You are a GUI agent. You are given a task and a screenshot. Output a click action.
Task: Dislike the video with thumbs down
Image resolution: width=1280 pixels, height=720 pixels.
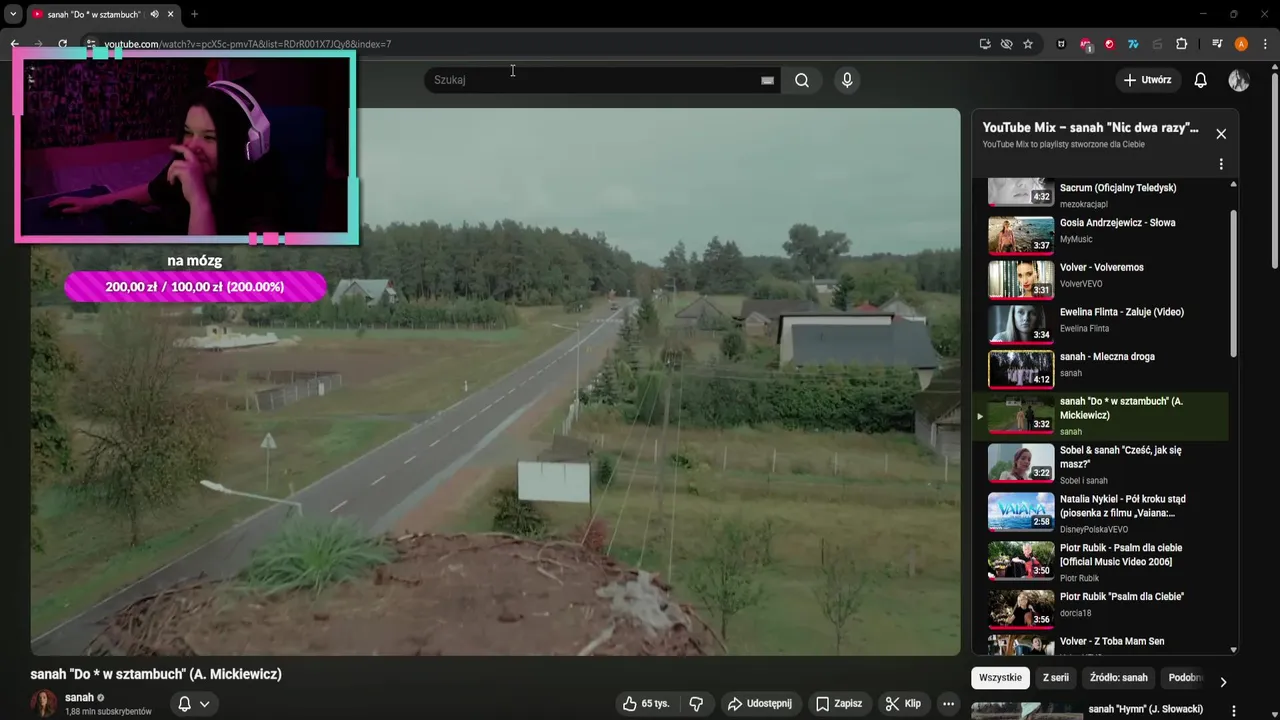click(x=696, y=704)
